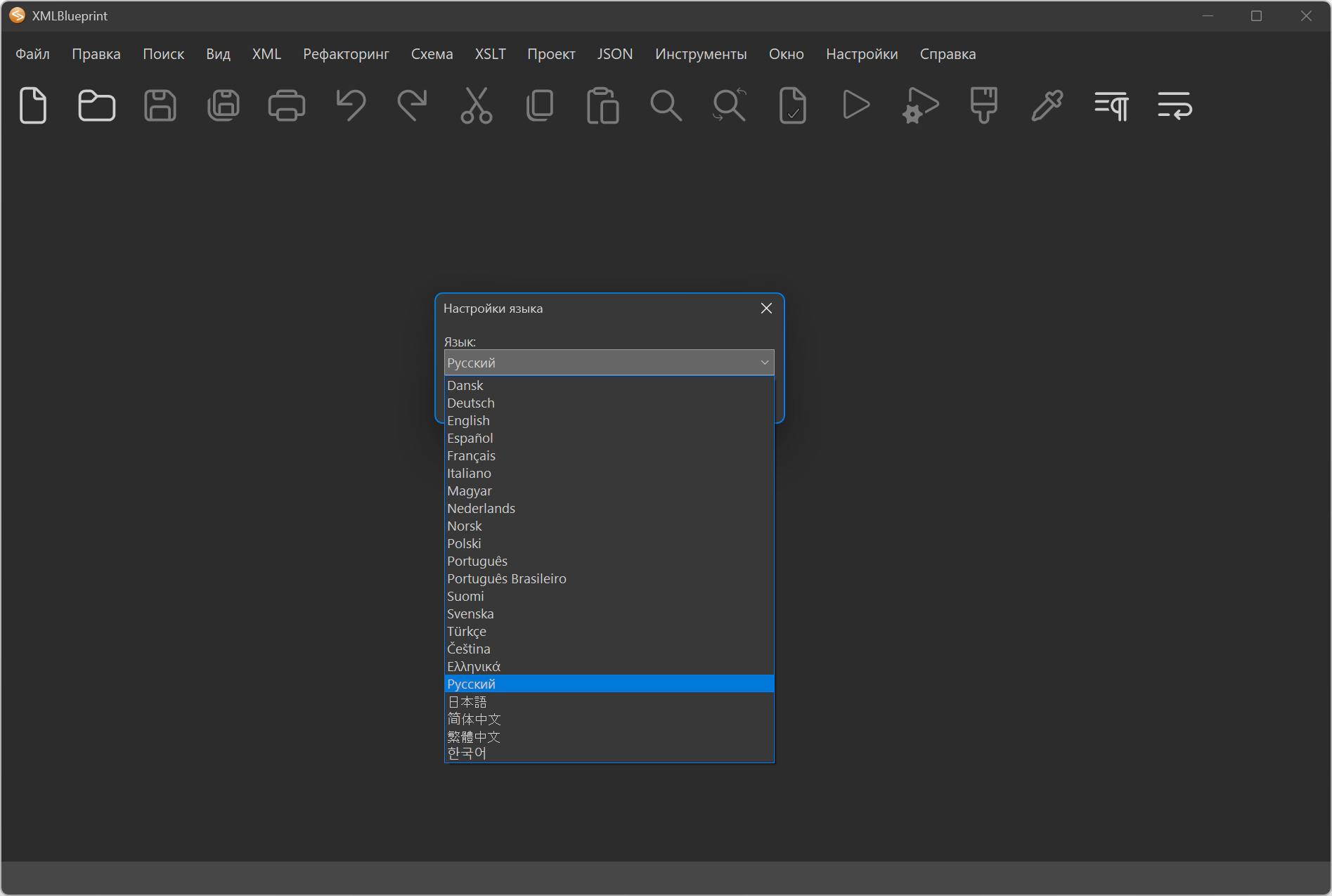Choose Español in the language list
Viewport: 1332px width, 896px height.
(x=609, y=438)
